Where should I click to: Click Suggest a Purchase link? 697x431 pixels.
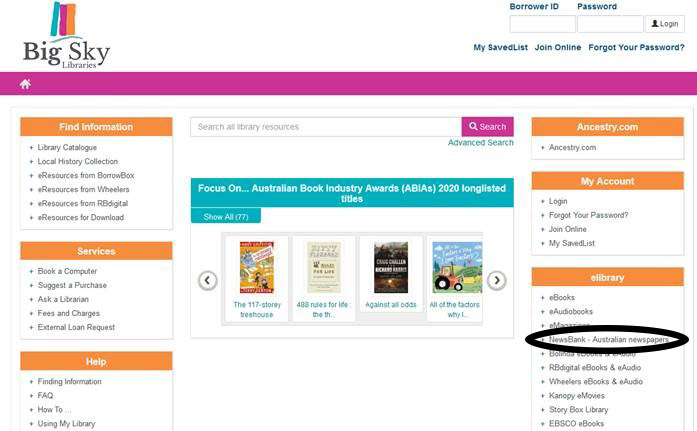72,285
